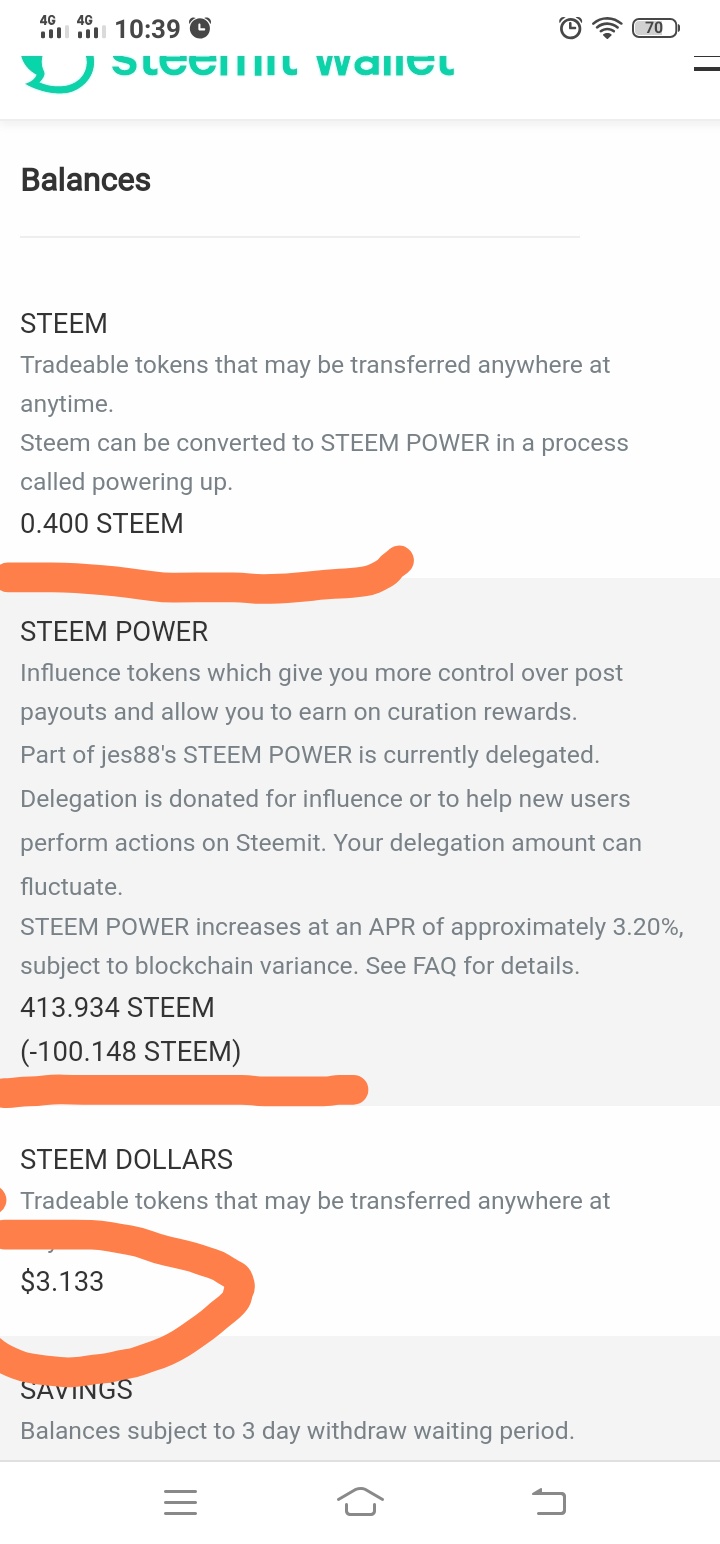Tap the alarm clock icon next to 10:39
This screenshot has width=720, height=1544.
click(200, 28)
